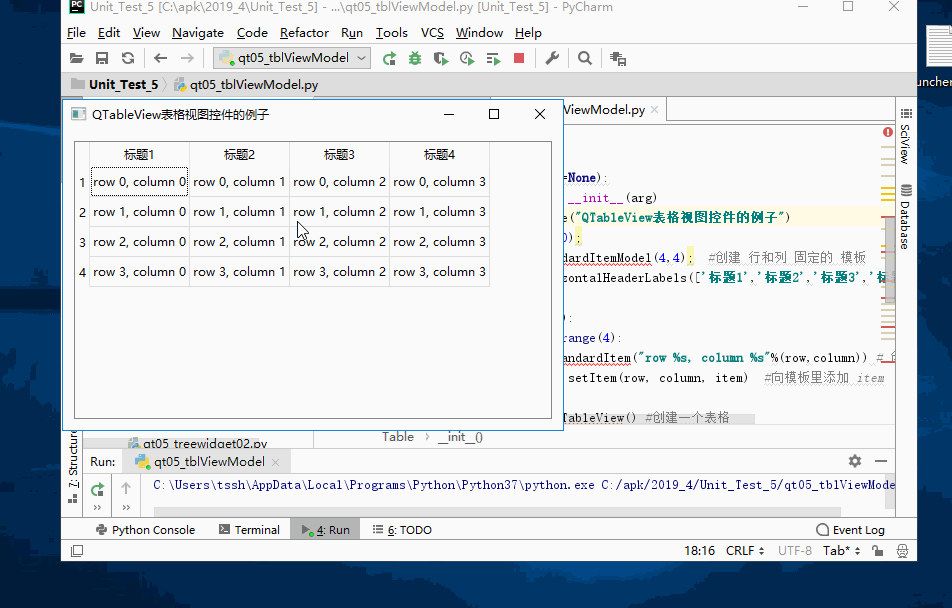Click the concurrency diagram run icon
Image resolution: width=952 pixels, height=608 pixels.
click(x=493, y=58)
